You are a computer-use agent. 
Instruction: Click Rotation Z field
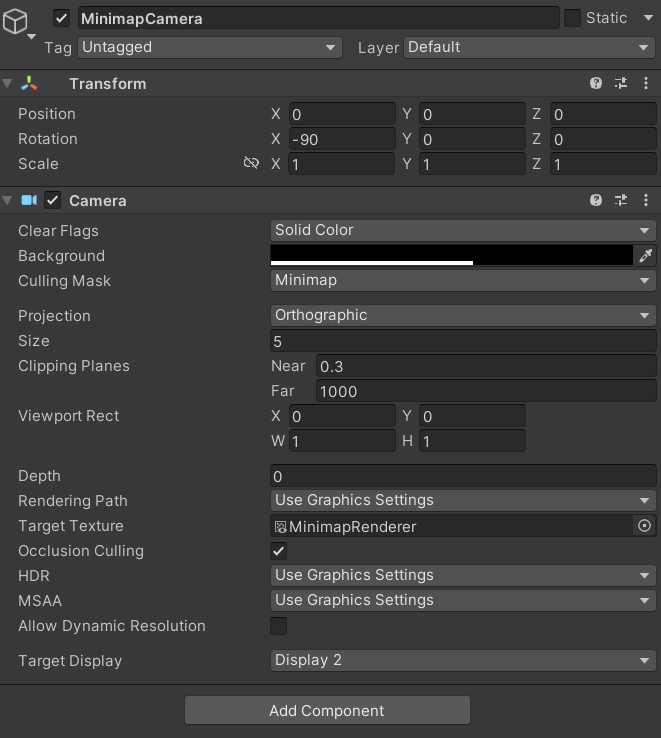(x=603, y=139)
